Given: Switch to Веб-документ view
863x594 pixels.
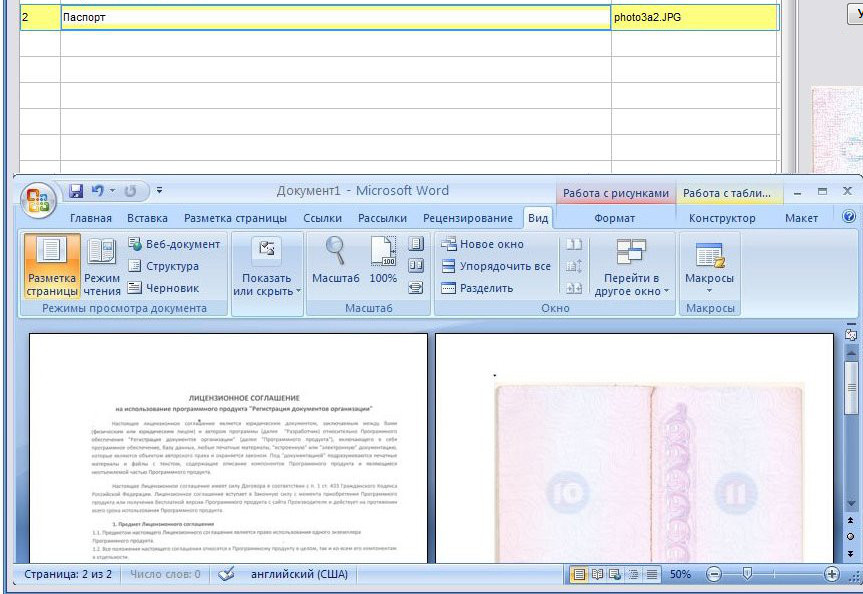Looking at the screenshot, I should (174, 244).
